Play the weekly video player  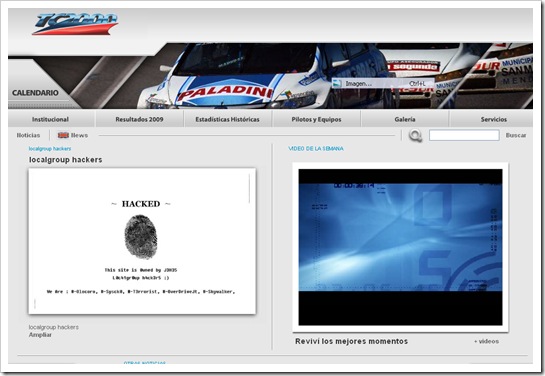400,247
